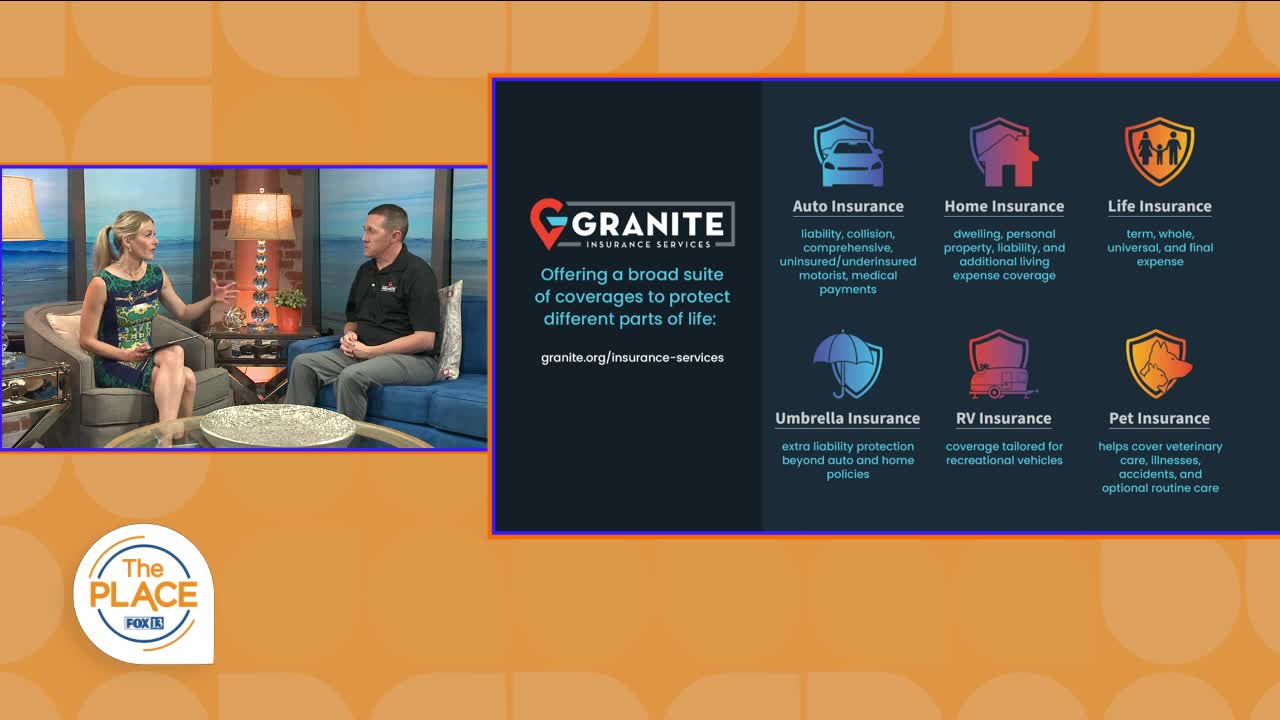This screenshot has width=1280, height=720.
Task: Select the Home Insurance heading
Action: pyautogui.click(x=1004, y=206)
